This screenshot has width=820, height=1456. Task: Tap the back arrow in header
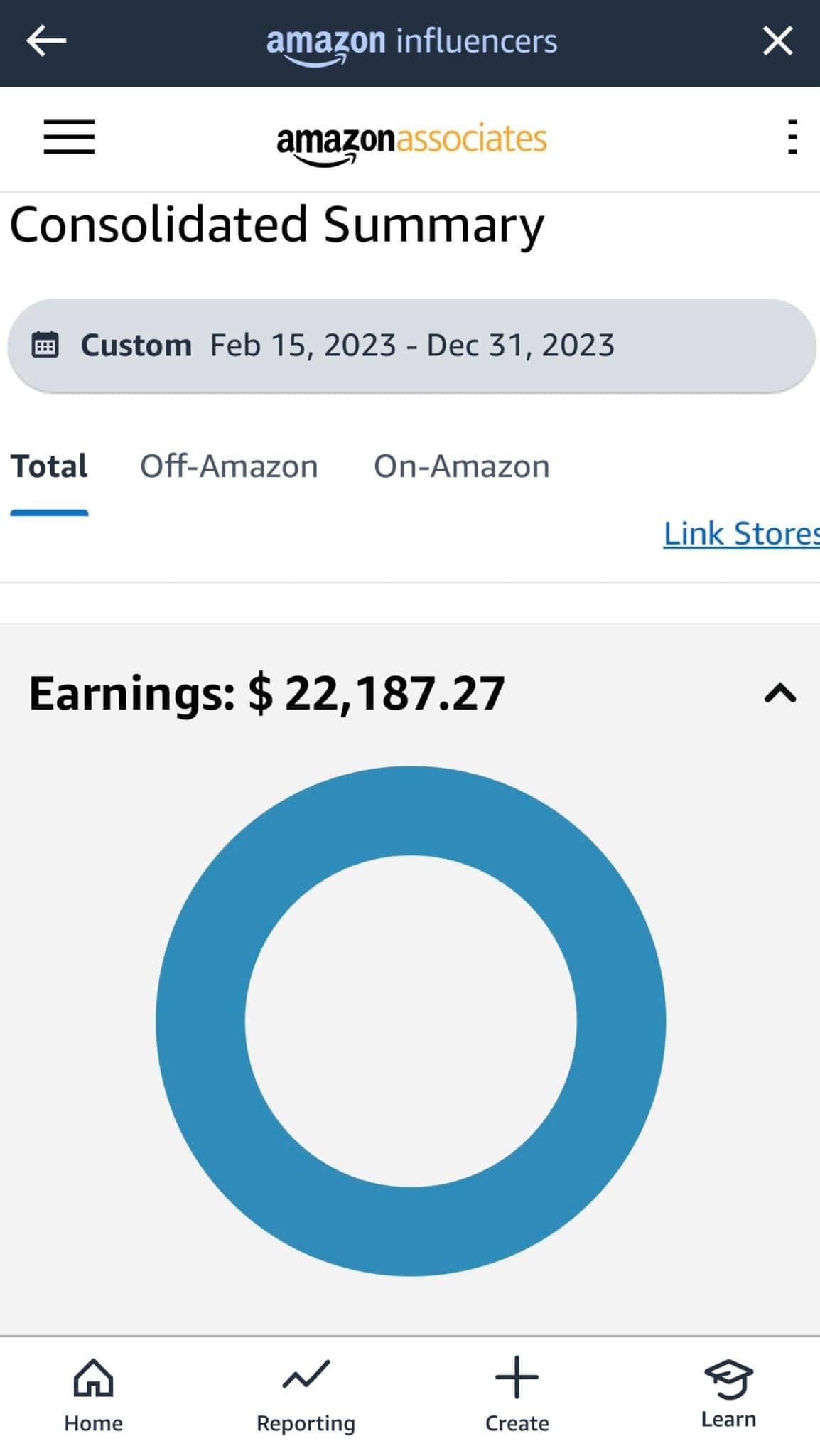pos(46,41)
